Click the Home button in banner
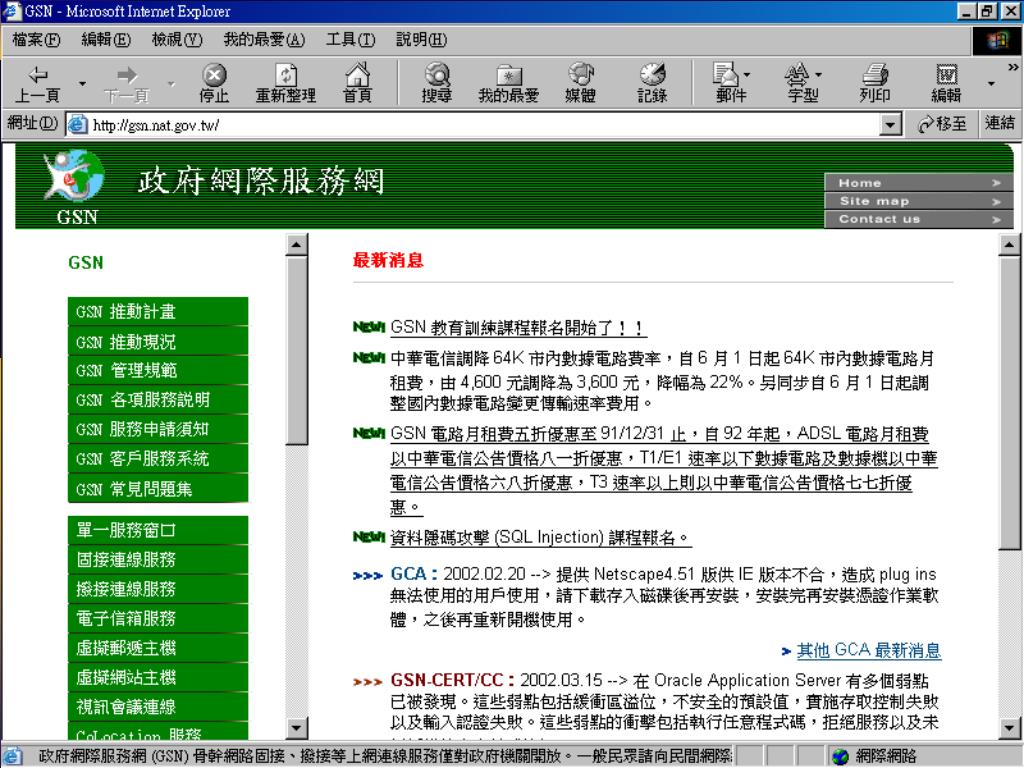Viewport: 1024px width, 768px height. click(919, 183)
